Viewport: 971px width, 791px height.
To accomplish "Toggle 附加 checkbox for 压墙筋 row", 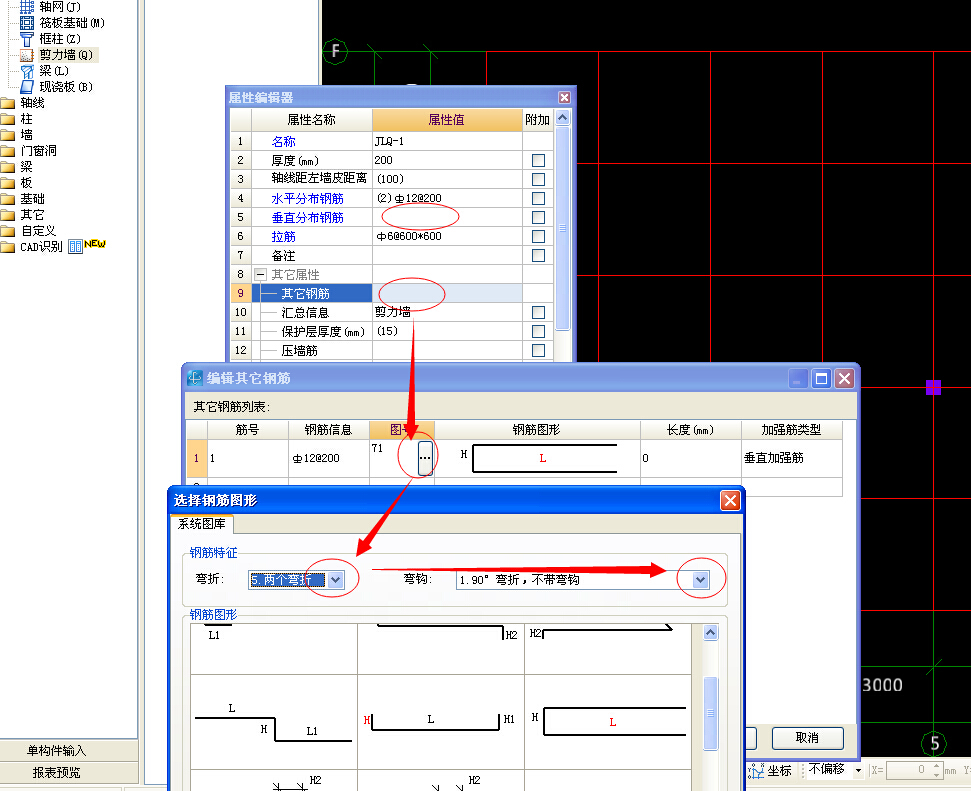I will coord(538,351).
